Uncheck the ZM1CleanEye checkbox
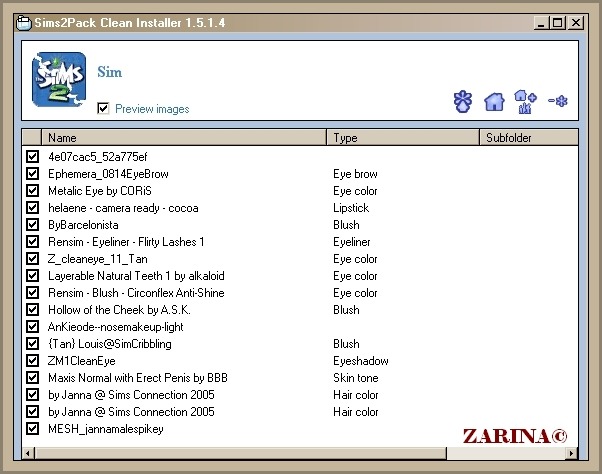This screenshot has height=474, width=602. pos(33,360)
